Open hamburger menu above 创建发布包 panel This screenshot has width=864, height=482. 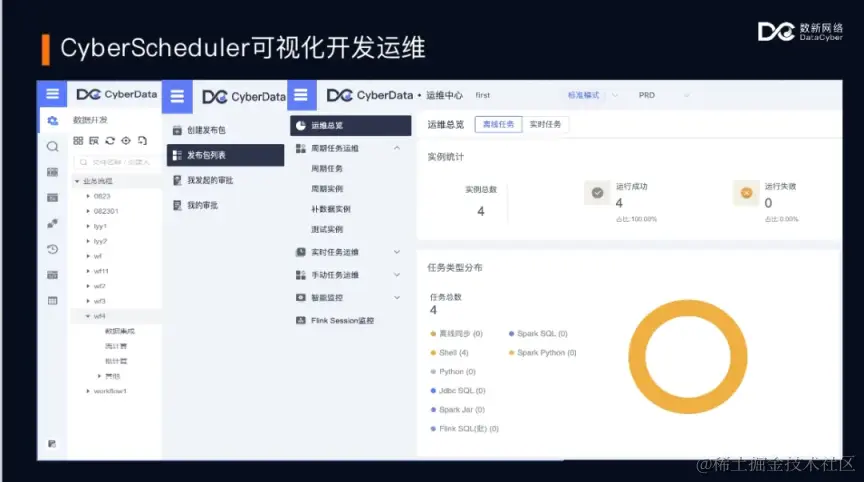tap(177, 96)
